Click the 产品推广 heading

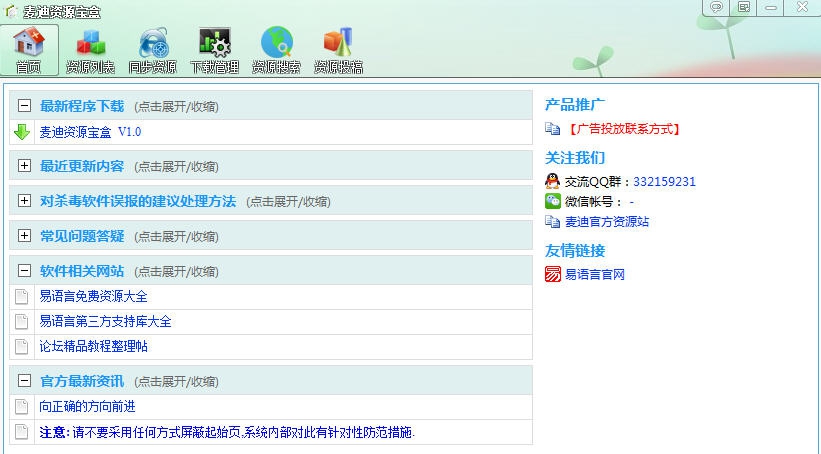pos(575,105)
